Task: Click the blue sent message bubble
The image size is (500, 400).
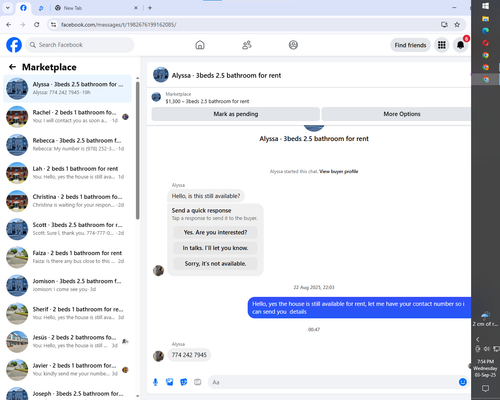Action: [359, 308]
